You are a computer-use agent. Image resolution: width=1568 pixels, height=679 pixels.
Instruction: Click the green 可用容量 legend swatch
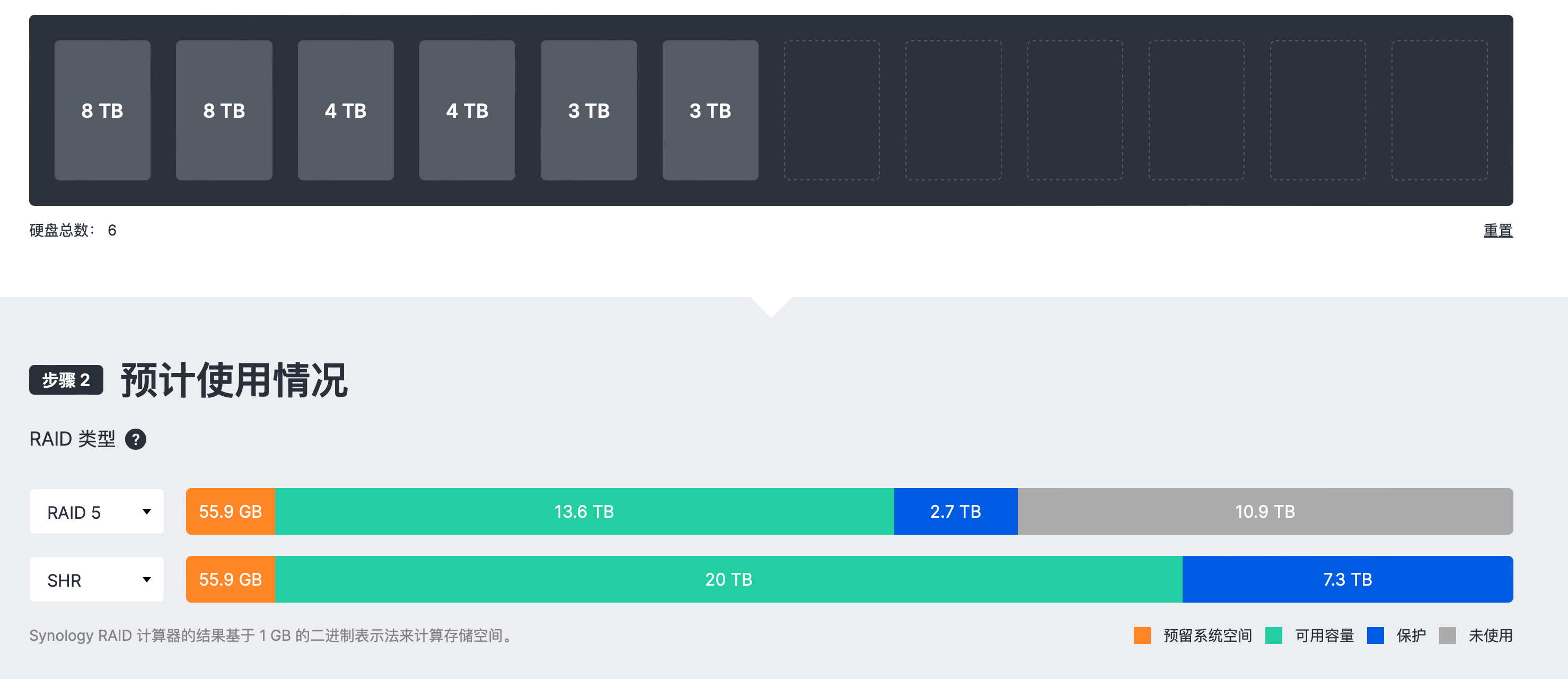[1273, 635]
